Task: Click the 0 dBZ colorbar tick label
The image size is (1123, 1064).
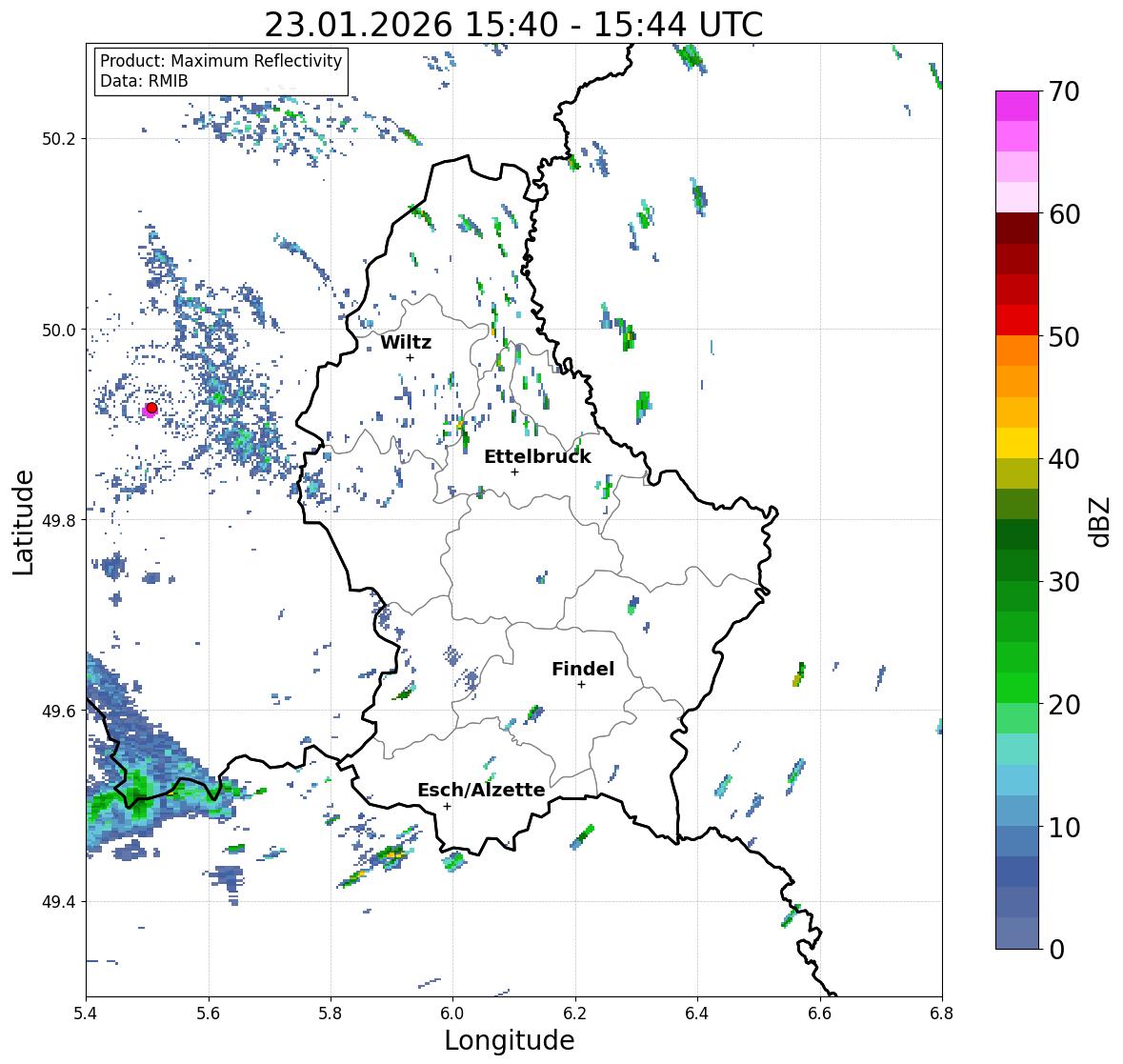Action: [x=1056, y=950]
